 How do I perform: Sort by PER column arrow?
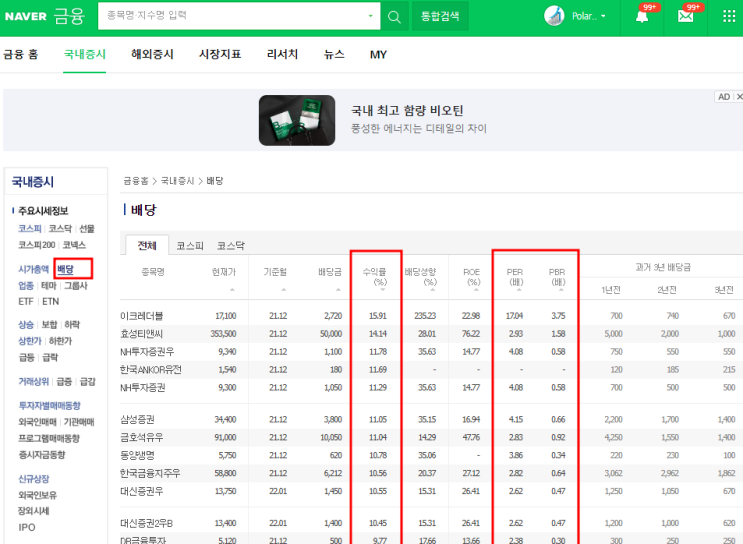519,290
